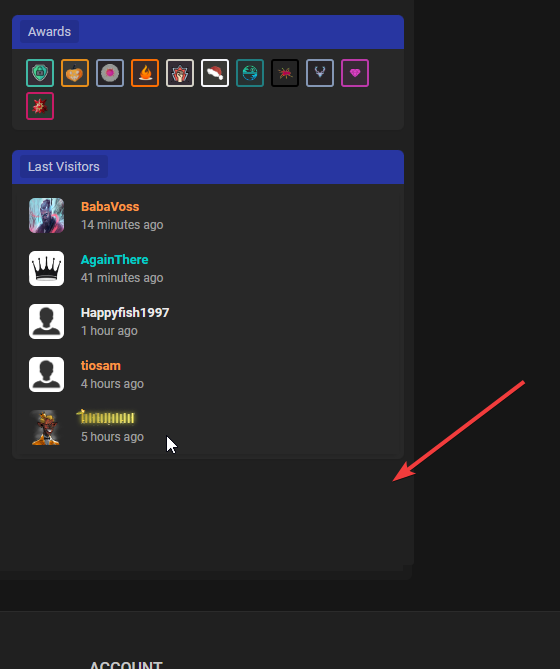The height and width of the screenshot is (669, 560).
Task: Open the pumpkin Halloween award badge
Action: [75, 73]
